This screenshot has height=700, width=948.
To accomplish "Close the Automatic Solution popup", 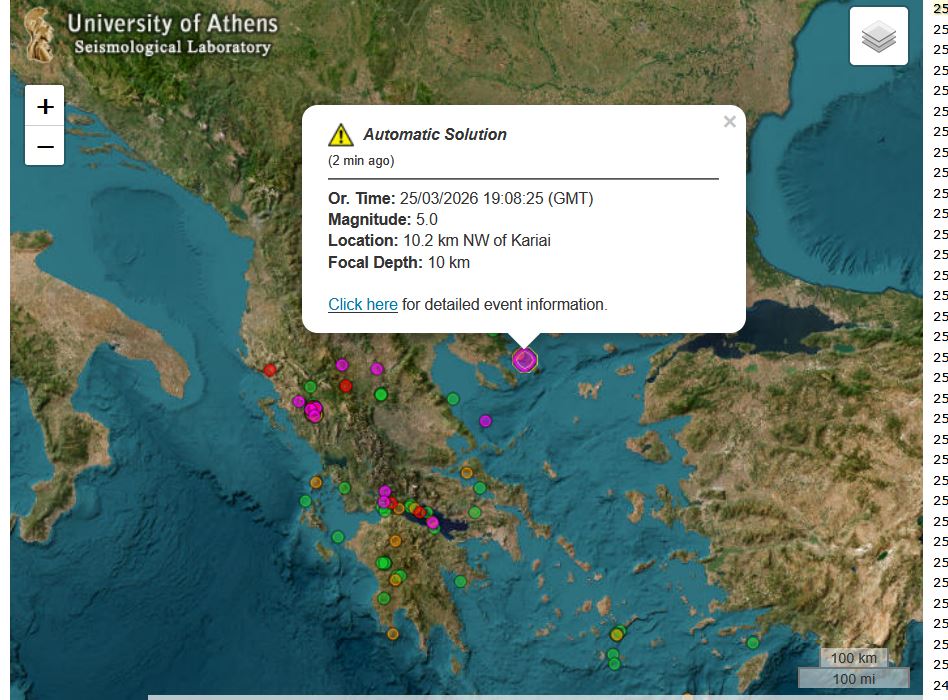I will pos(730,122).
